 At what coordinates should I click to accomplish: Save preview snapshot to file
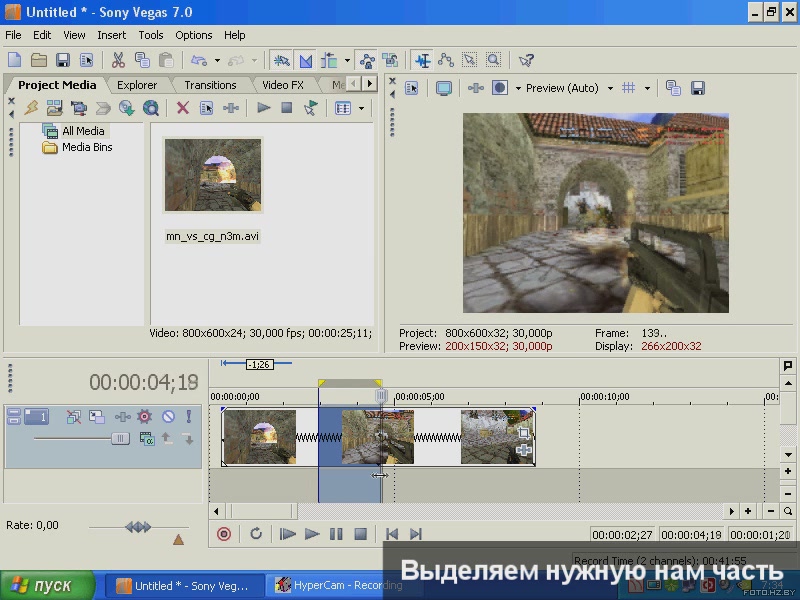pyautogui.click(x=698, y=88)
